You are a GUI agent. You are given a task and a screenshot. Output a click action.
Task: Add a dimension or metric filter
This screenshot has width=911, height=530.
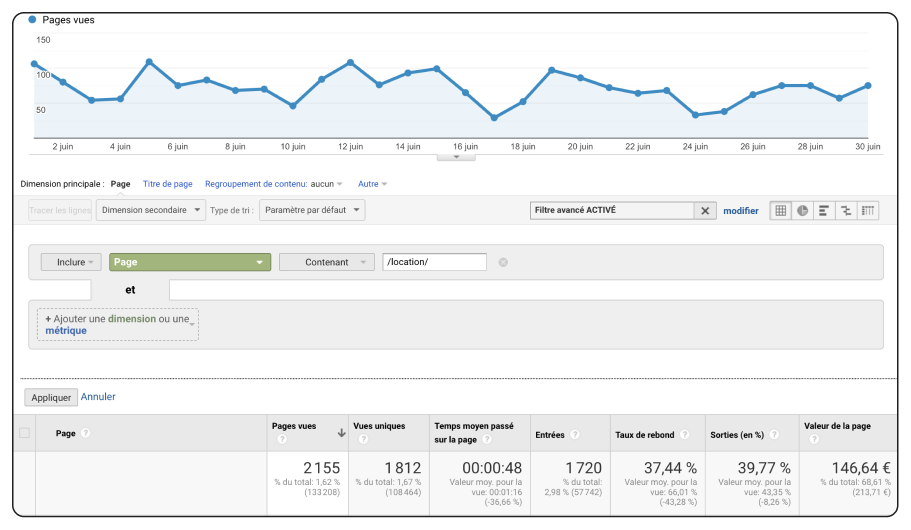pos(118,324)
